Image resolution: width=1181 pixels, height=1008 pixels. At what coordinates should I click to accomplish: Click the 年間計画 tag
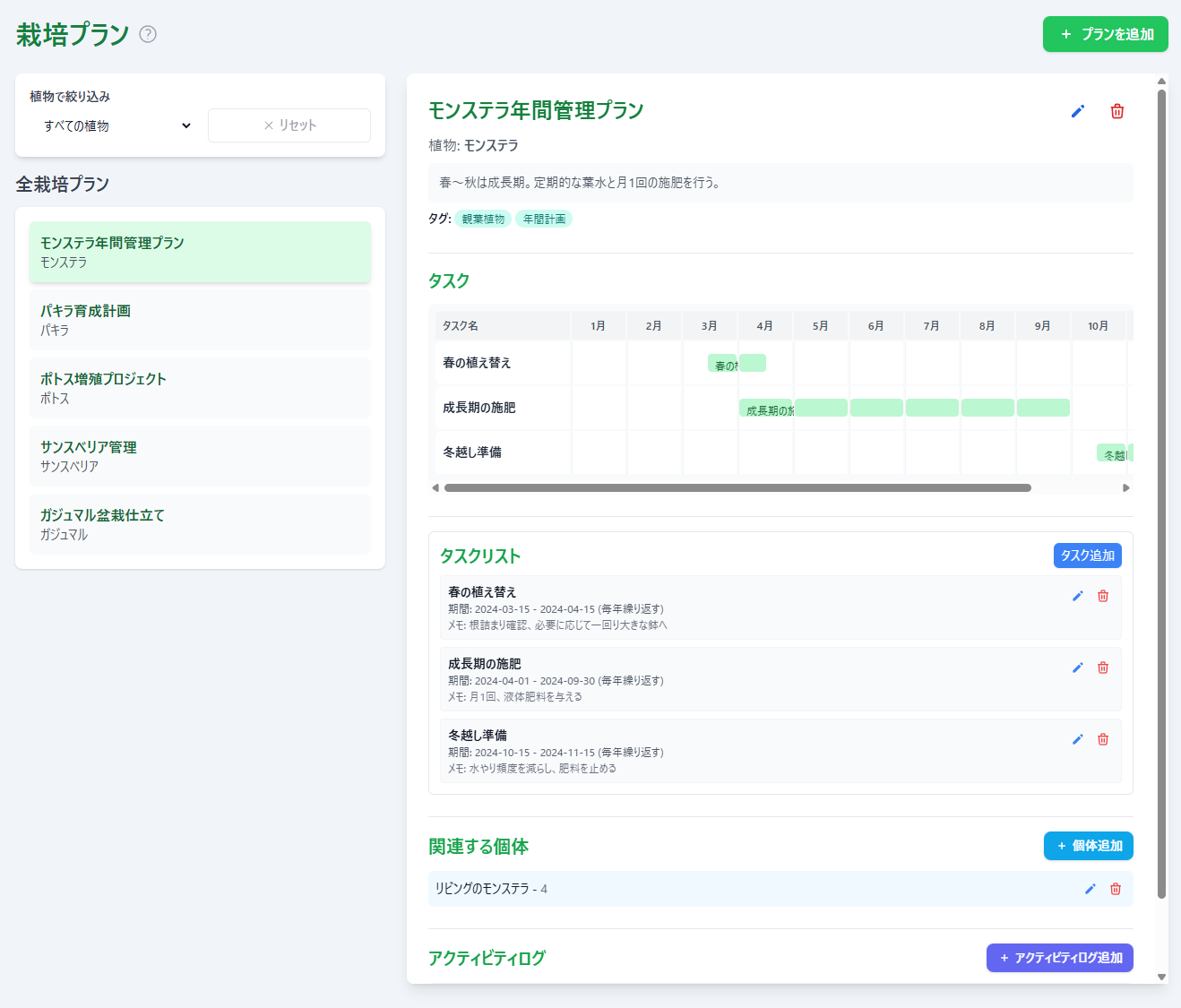point(544,219)
